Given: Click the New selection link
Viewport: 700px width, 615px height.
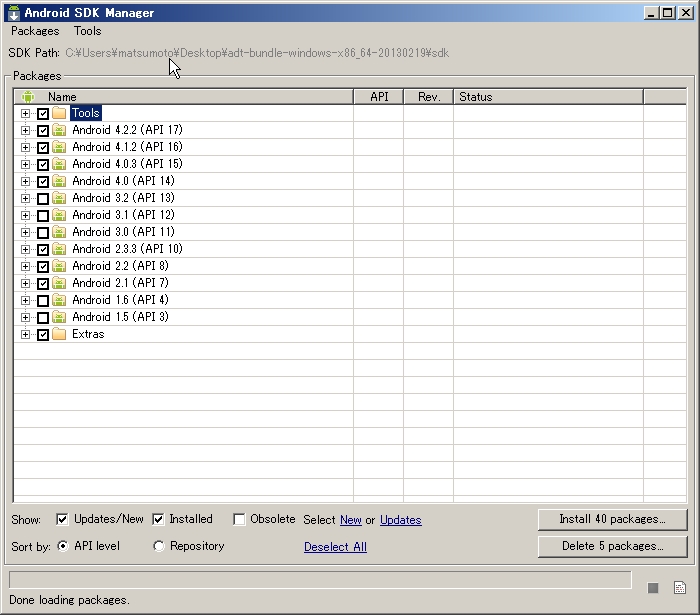Looking at the screenshot, I should (x=350, y=520).
